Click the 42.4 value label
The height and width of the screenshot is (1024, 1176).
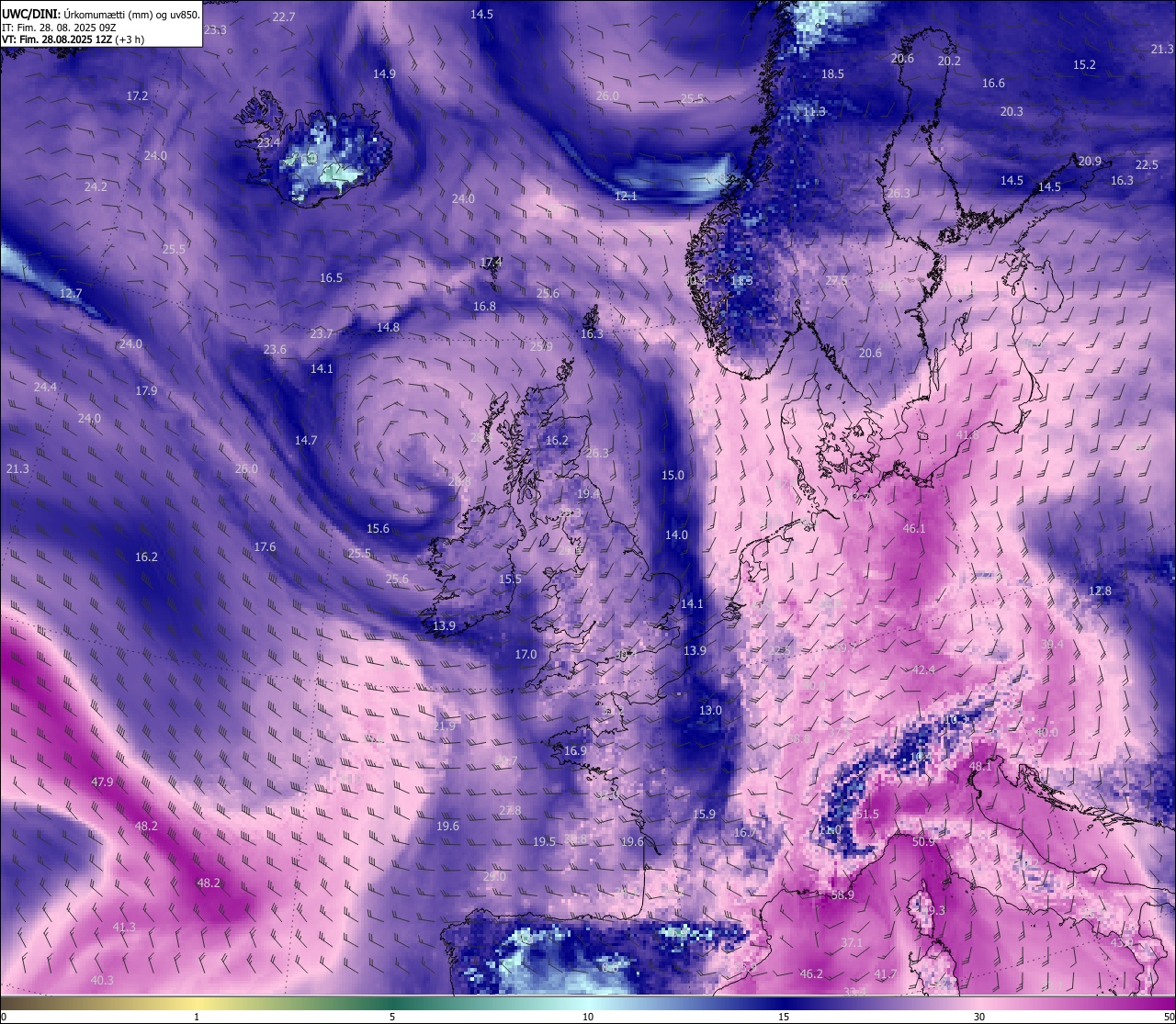[923, 670]
